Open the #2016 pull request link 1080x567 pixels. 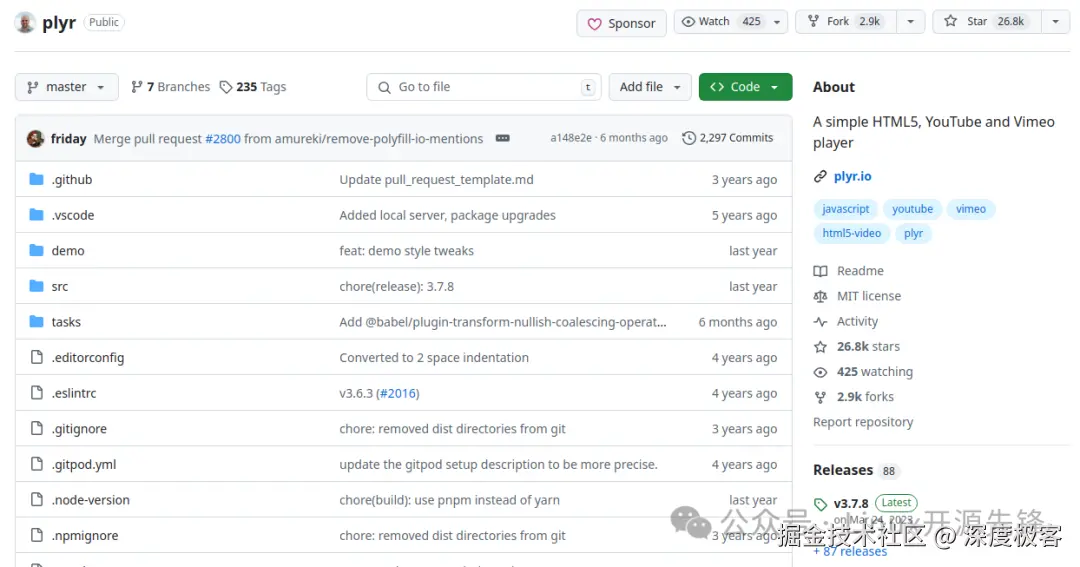(x=398, y=393)
